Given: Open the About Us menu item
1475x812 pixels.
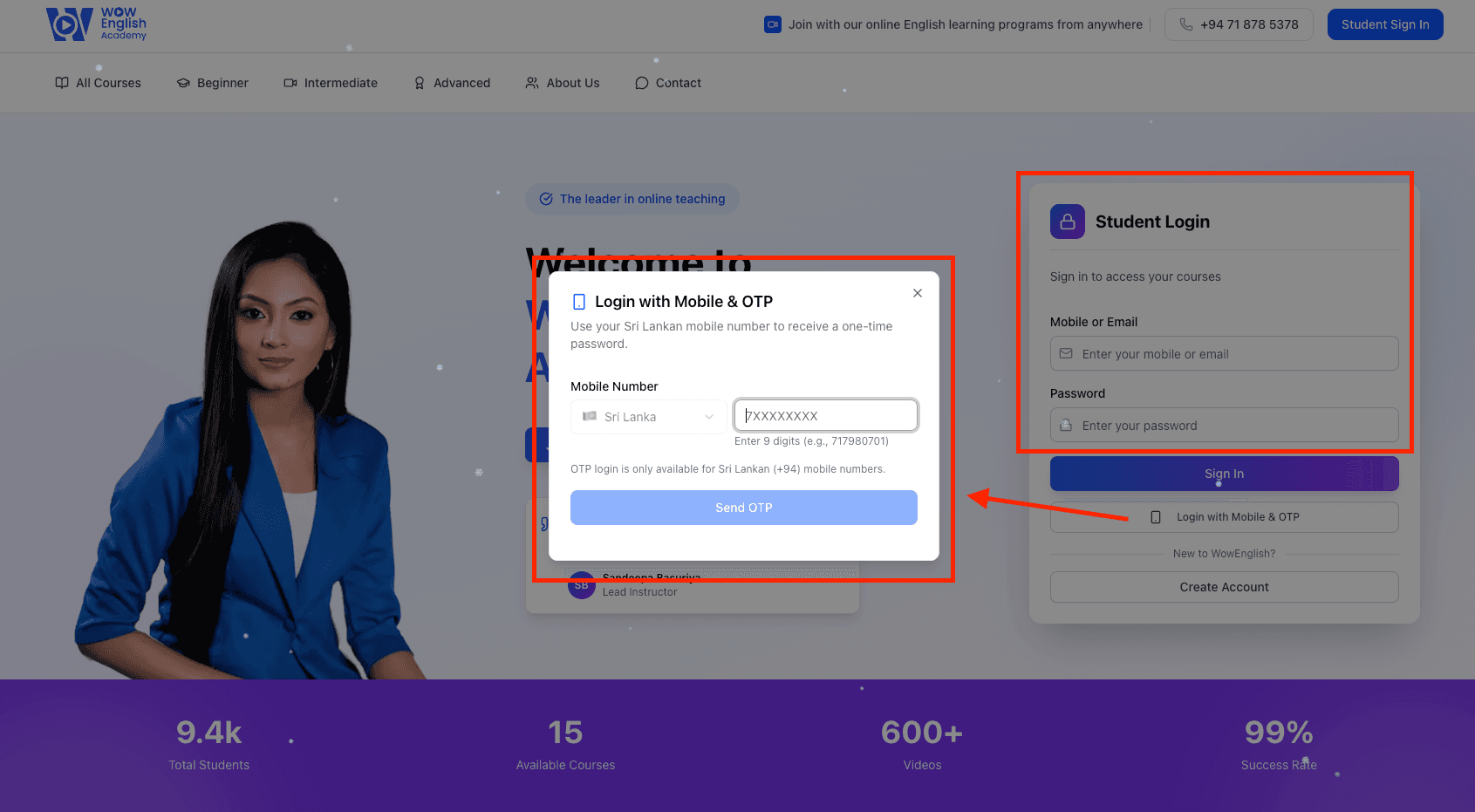Looking at the screenshot, I should click(571, 83).
